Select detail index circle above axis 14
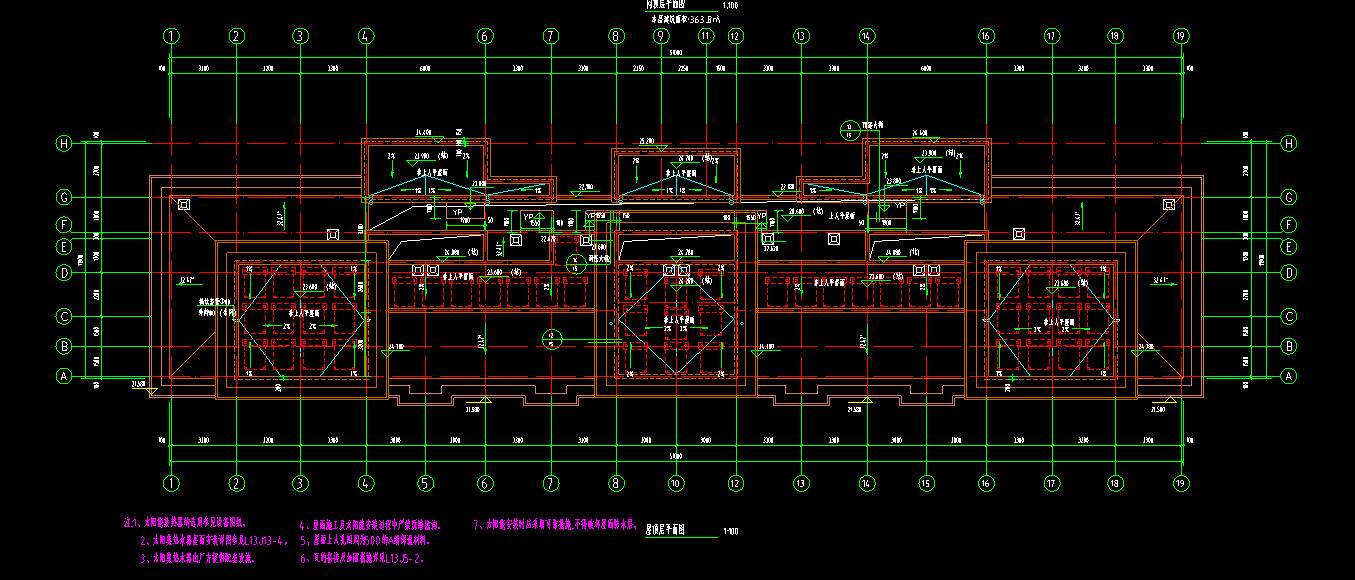Image resolution: width=1355 pixels, height=580 pixels. tap(849, 128)
